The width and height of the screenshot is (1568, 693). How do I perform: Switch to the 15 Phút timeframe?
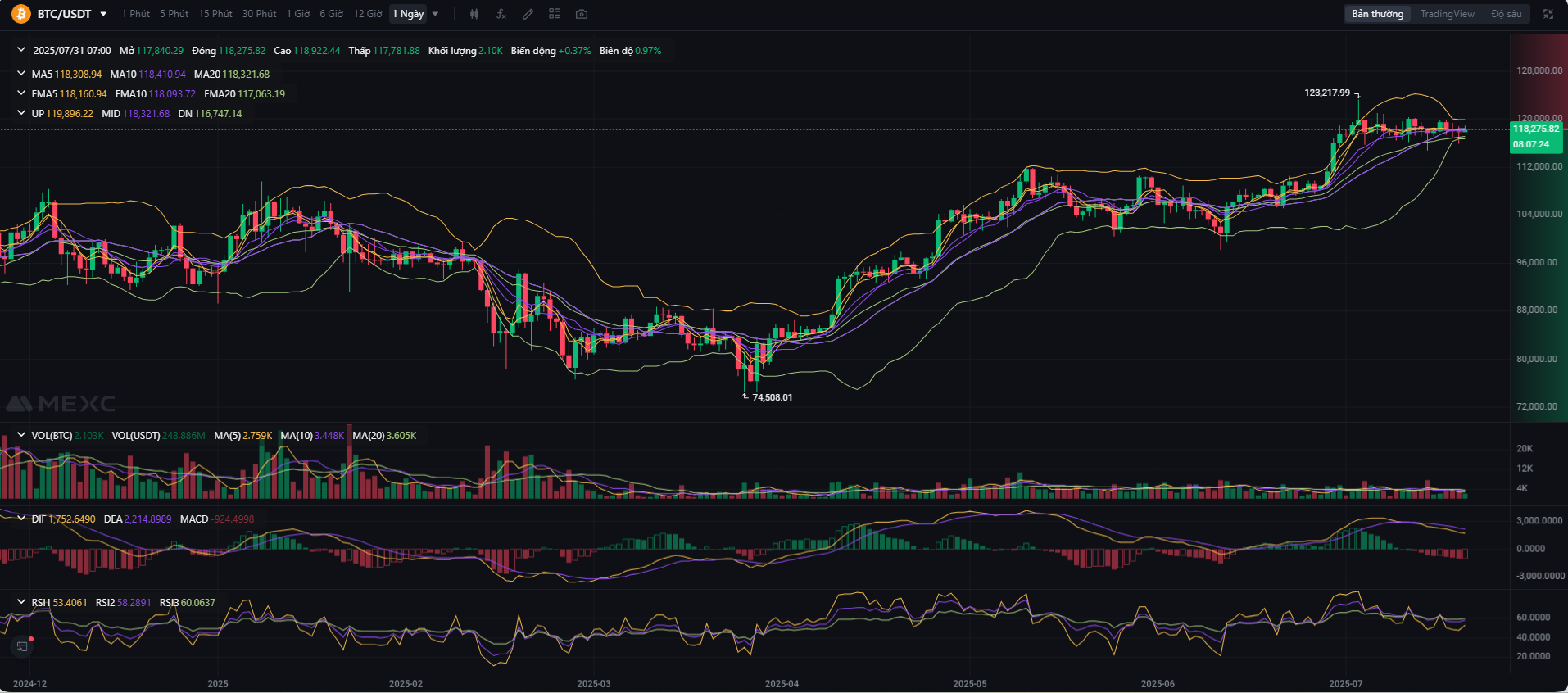pyautogui.click(x=215, y=14)
